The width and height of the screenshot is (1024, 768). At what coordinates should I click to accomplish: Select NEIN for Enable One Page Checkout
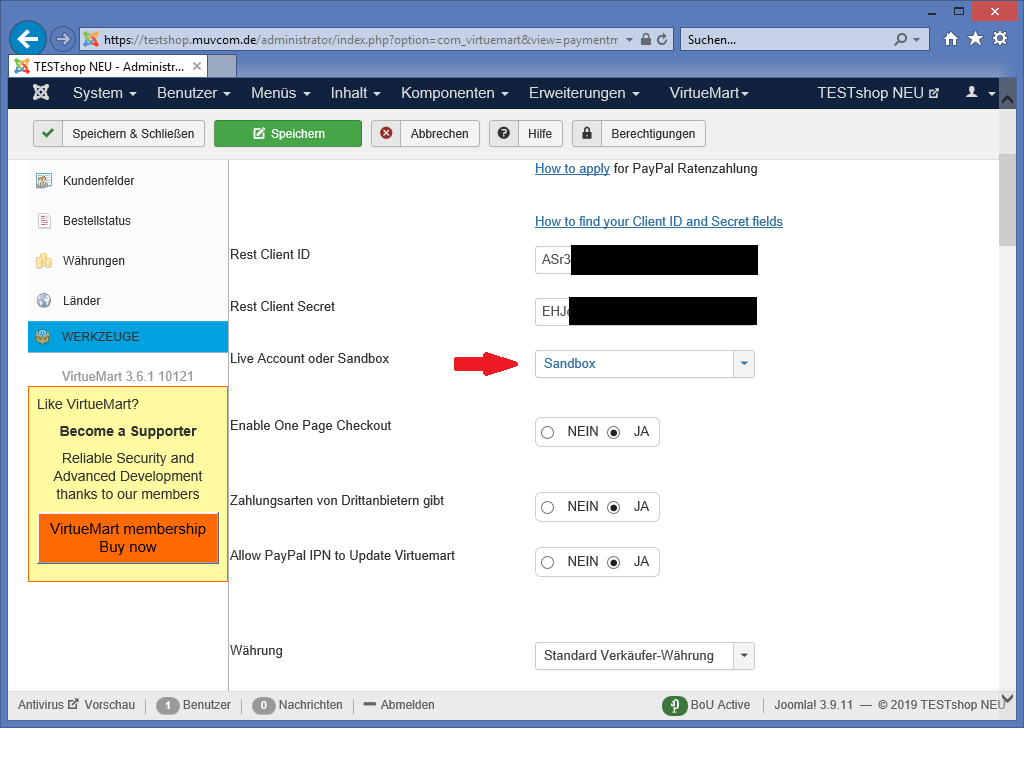(x=548, y=432)
